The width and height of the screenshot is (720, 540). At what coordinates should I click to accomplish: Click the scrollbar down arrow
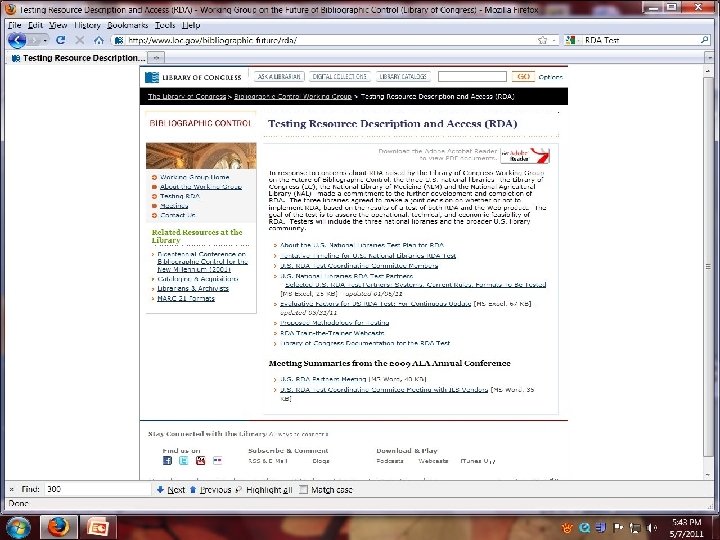point(708,475)
